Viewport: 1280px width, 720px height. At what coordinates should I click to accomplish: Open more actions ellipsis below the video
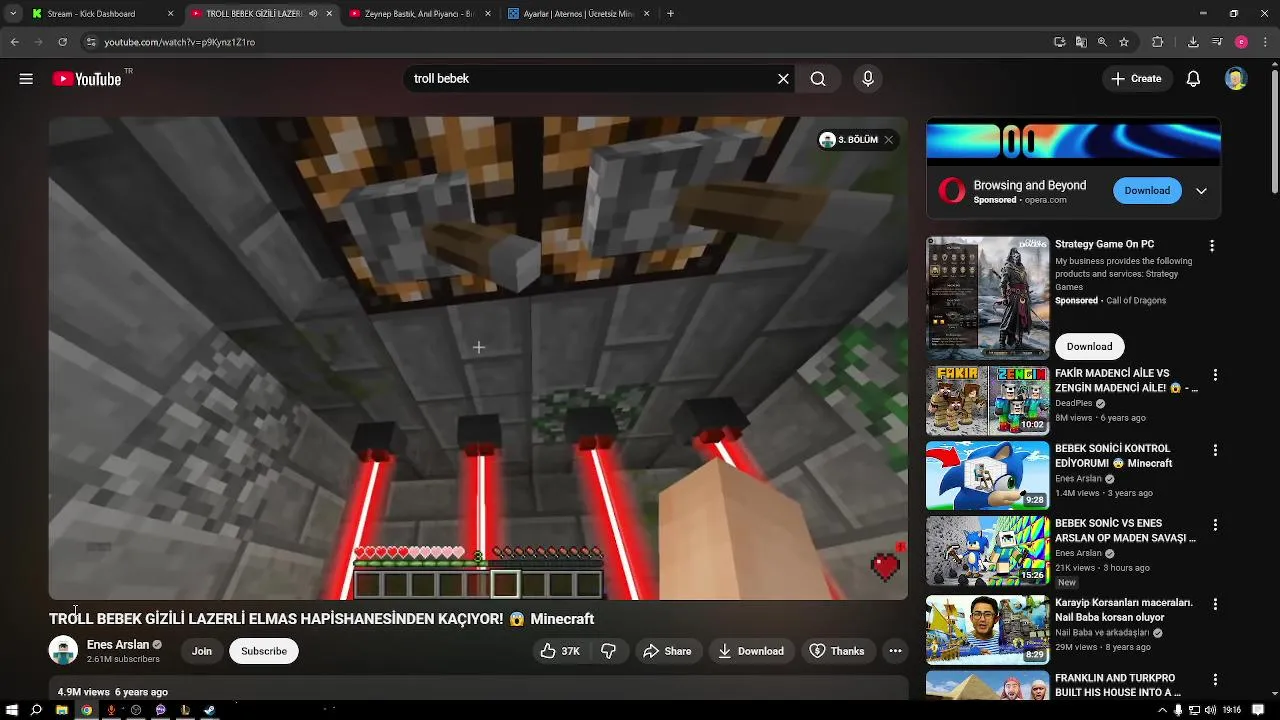click(x=895, y=651)
